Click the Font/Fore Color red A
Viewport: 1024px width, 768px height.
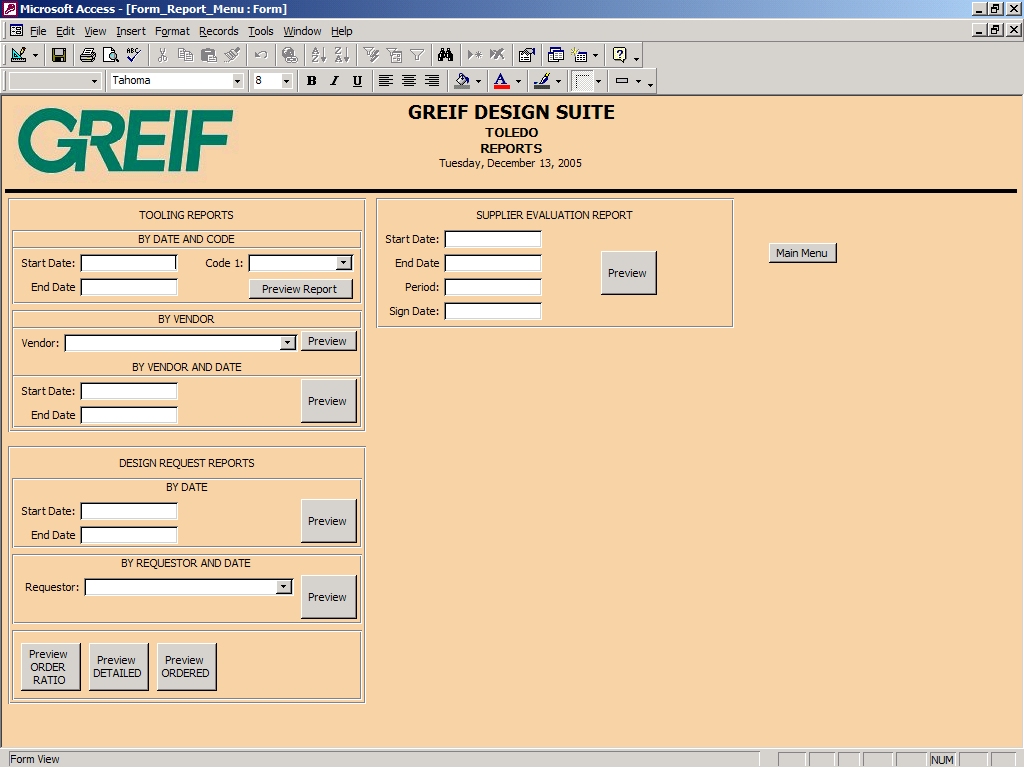point(502,81)
